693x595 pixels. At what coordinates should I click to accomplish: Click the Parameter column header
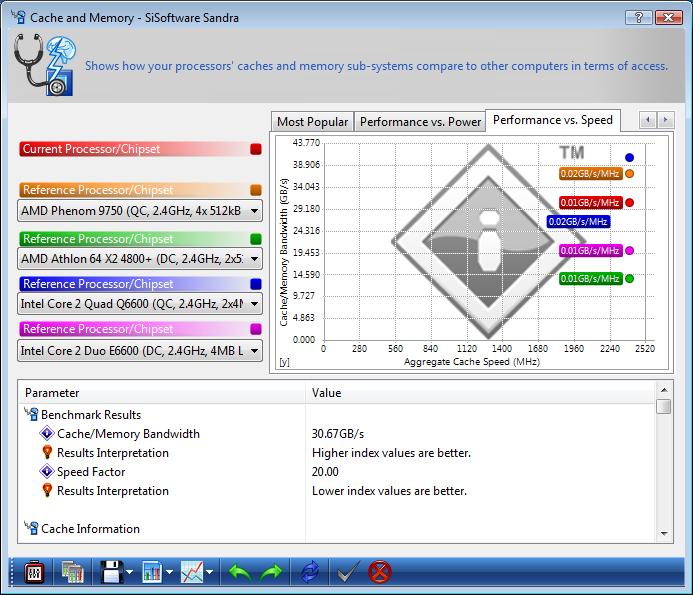tap(162, 393)
